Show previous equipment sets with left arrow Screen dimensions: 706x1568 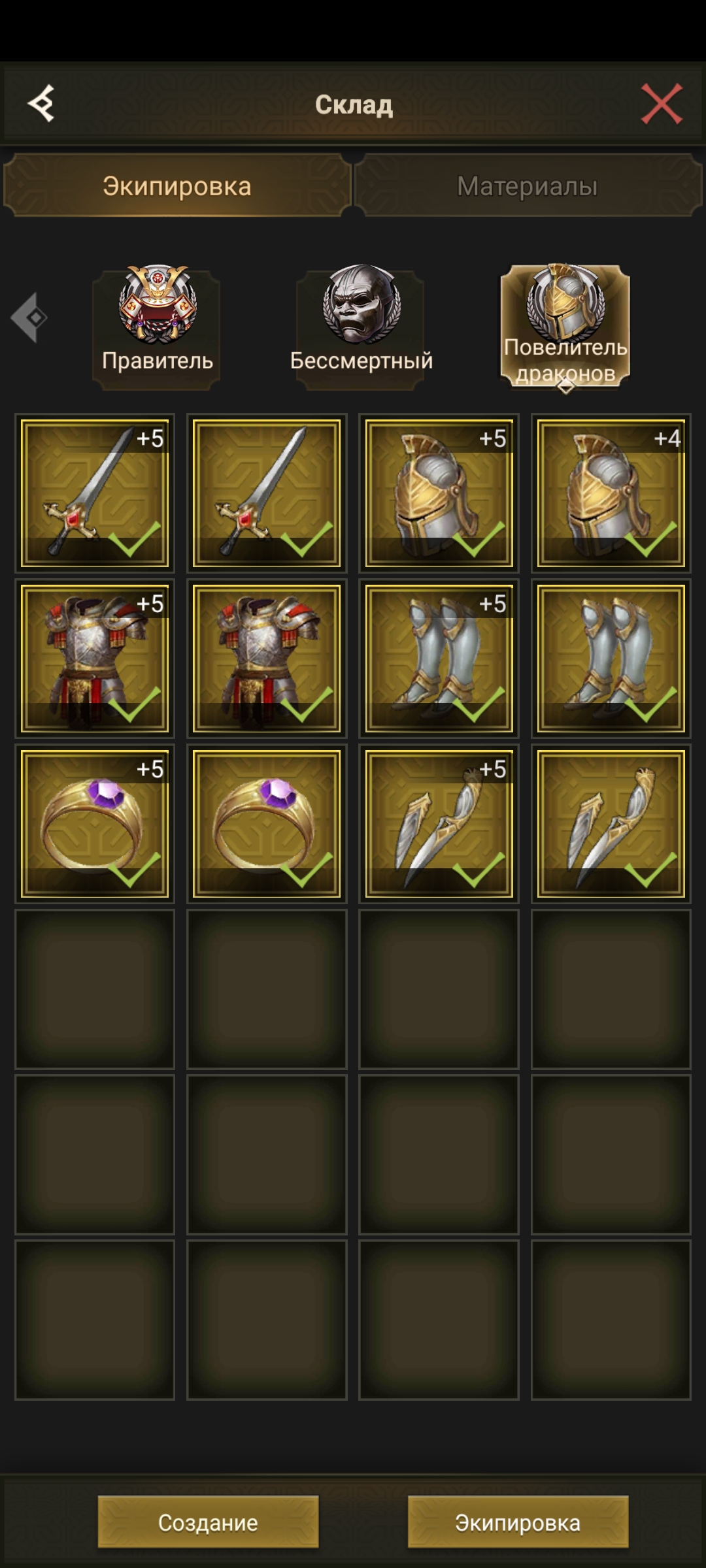[x=29, y=318]
